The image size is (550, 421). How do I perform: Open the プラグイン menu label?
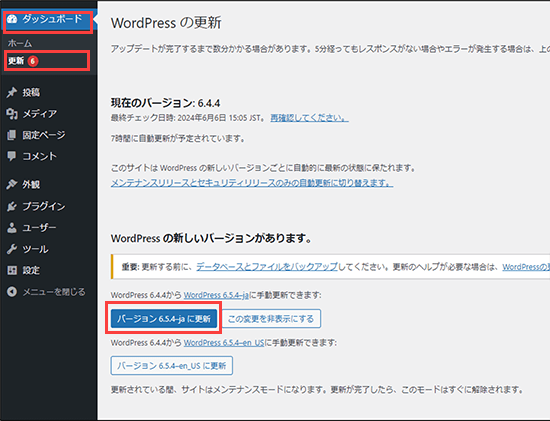coord(44,206)
